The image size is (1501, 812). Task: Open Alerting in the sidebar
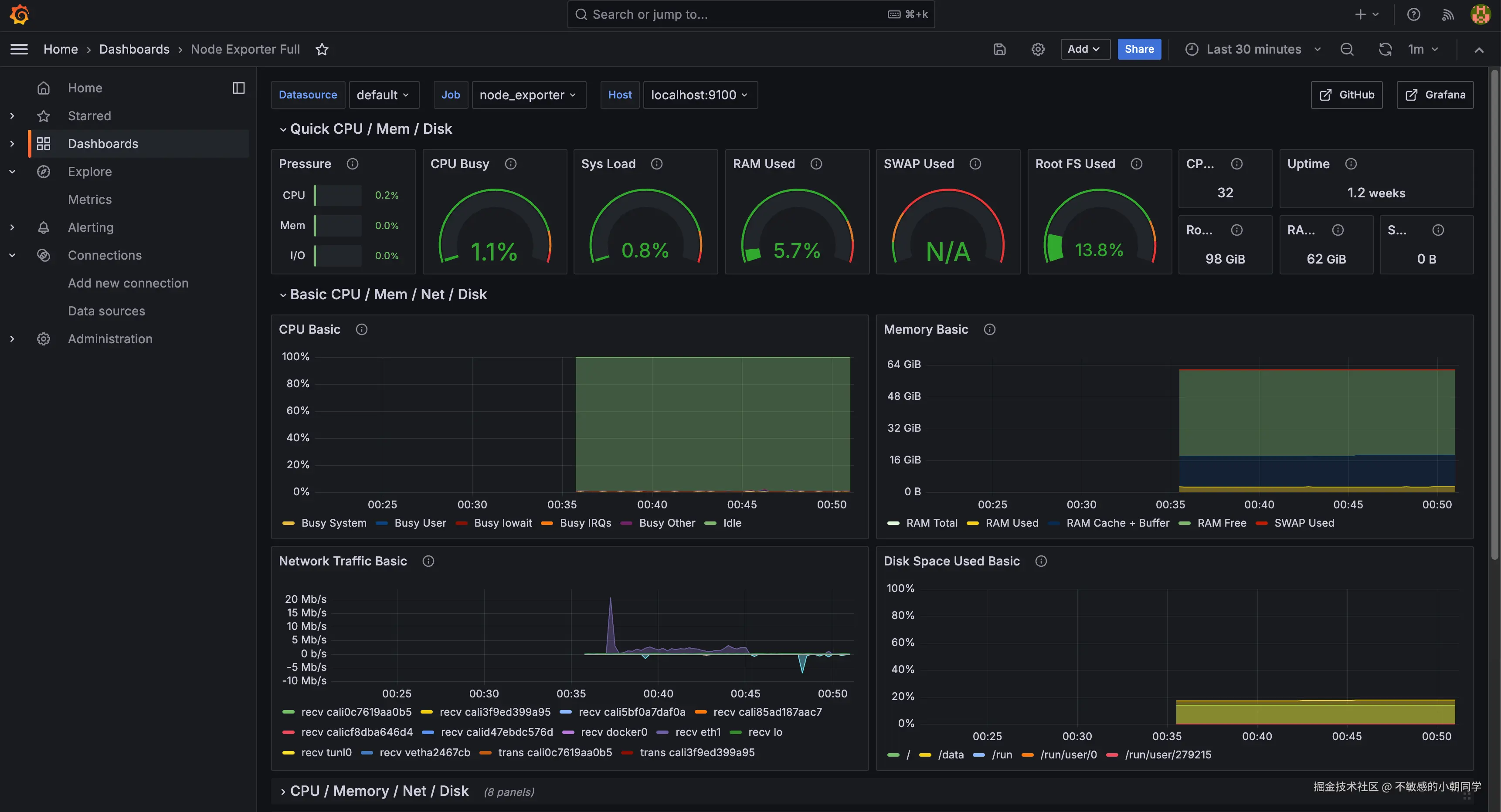(x=90, y=227)
